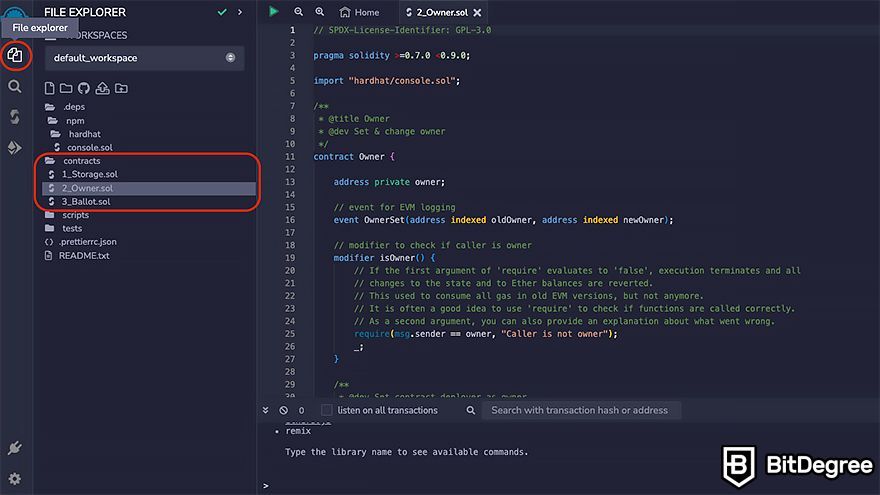Click the require(msg.sender == owner) line
880x495 pixels.
click(x=485, y=334)
